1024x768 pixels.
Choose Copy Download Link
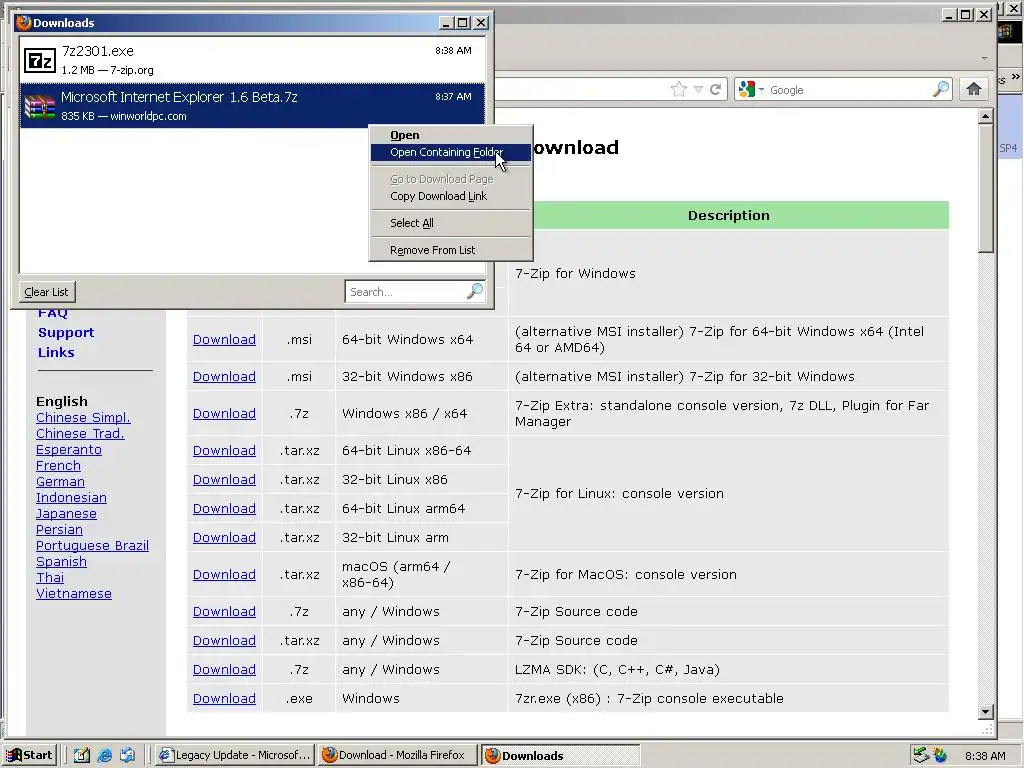pos(451,196)
